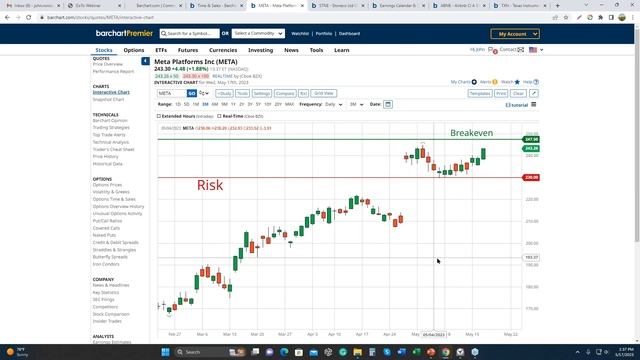Click the red 230.00 risk price marker
This screenshot has width=640, height=360.
531,178
